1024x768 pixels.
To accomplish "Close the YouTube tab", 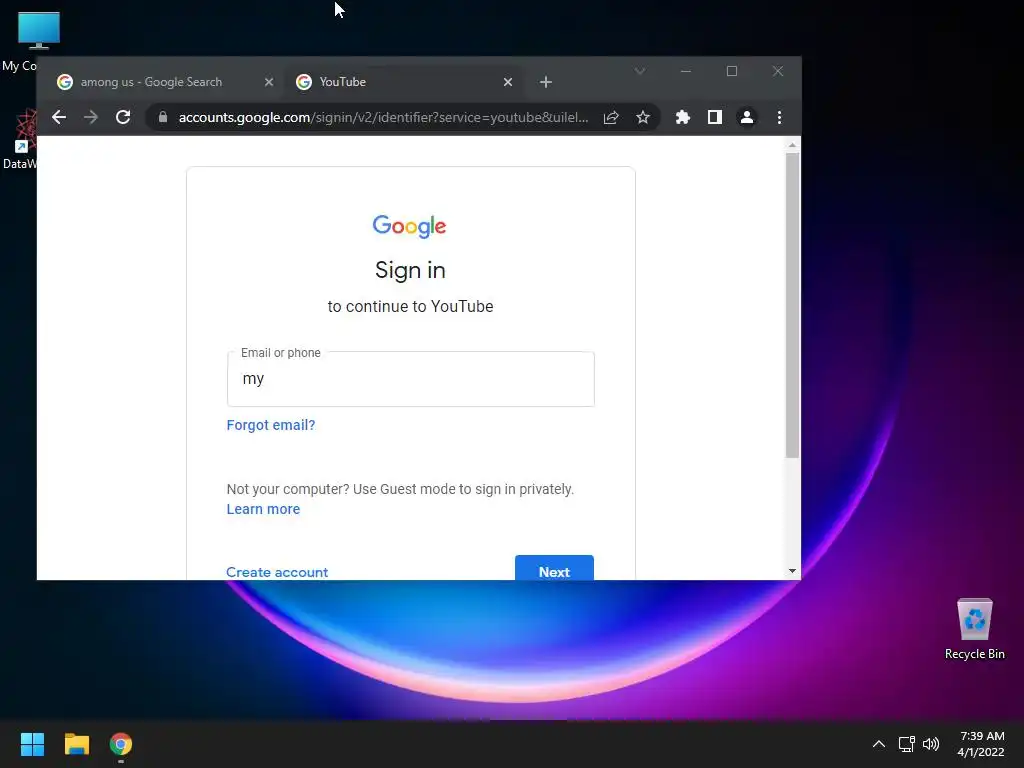I will [508, 82].
